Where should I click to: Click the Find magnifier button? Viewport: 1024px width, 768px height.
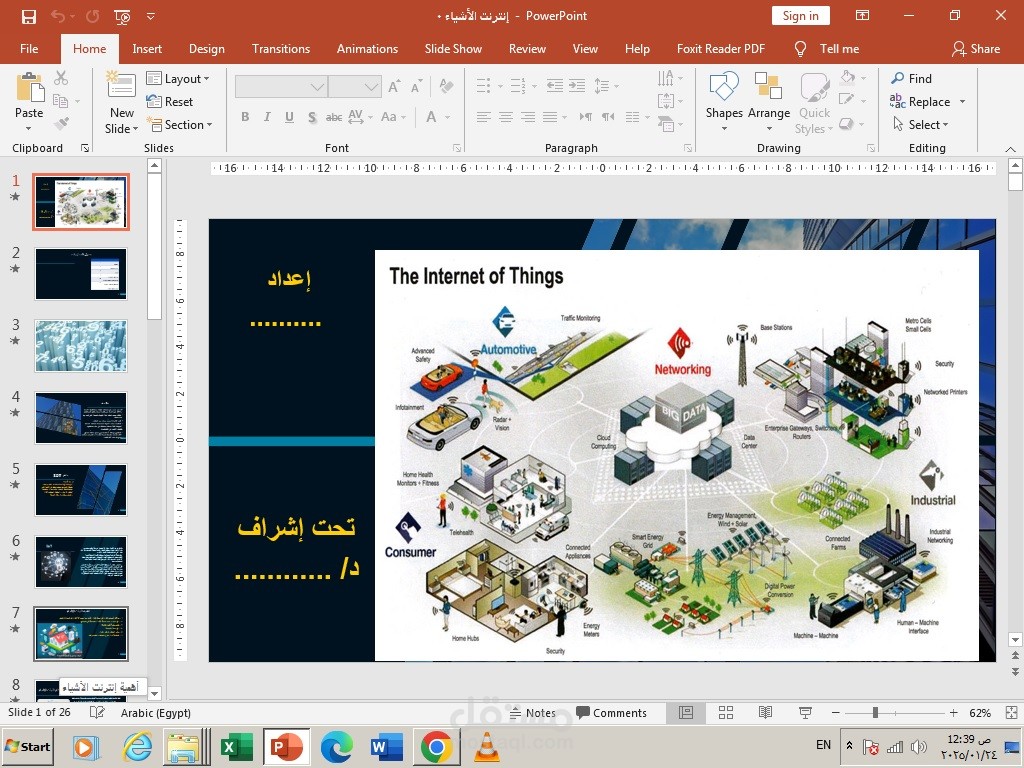click(912, 78)
